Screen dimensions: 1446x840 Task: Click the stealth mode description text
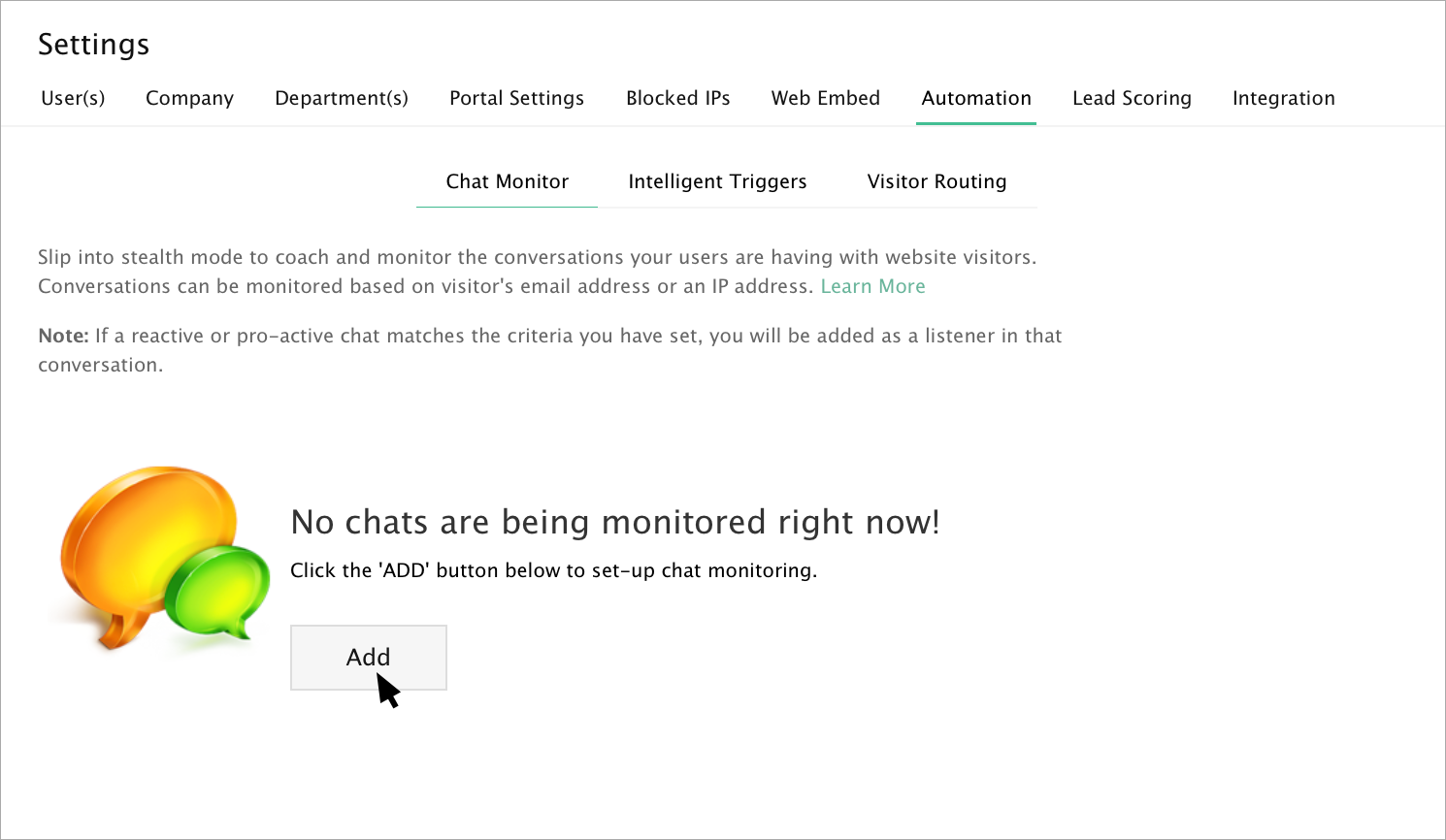[x=536, y=257]
